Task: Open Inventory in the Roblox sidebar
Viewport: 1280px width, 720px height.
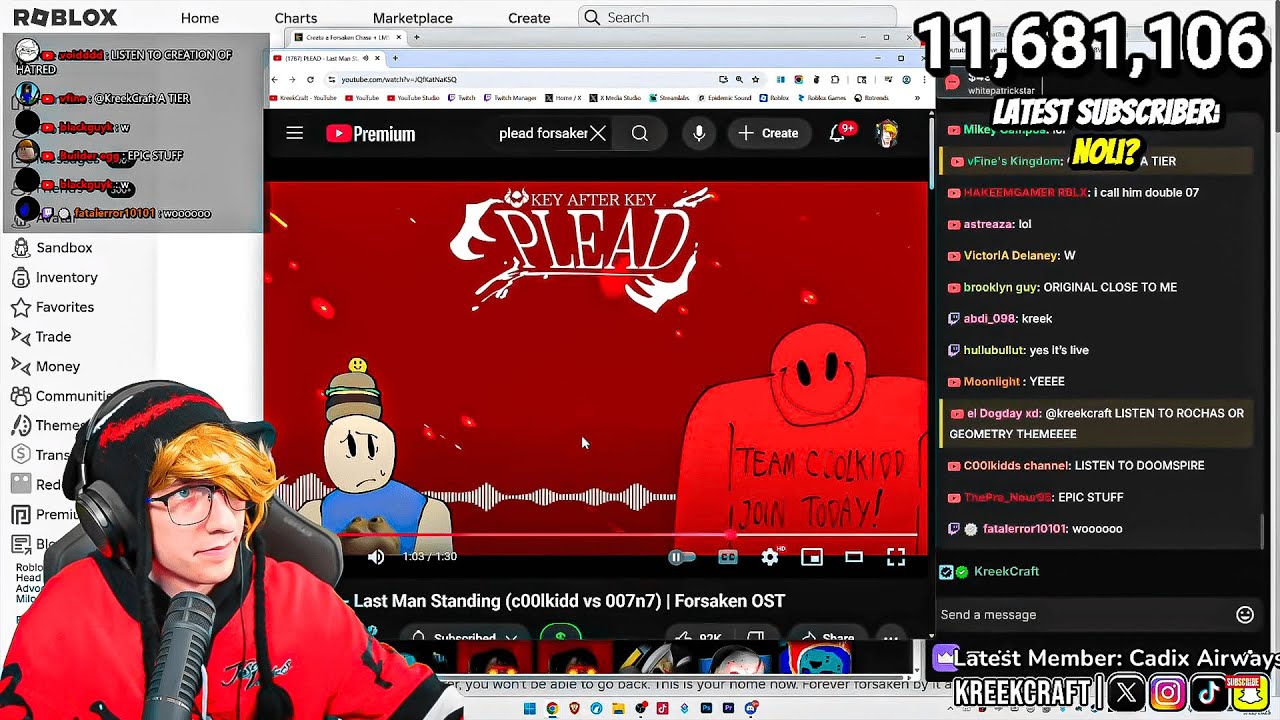Action: pos(54,277)
